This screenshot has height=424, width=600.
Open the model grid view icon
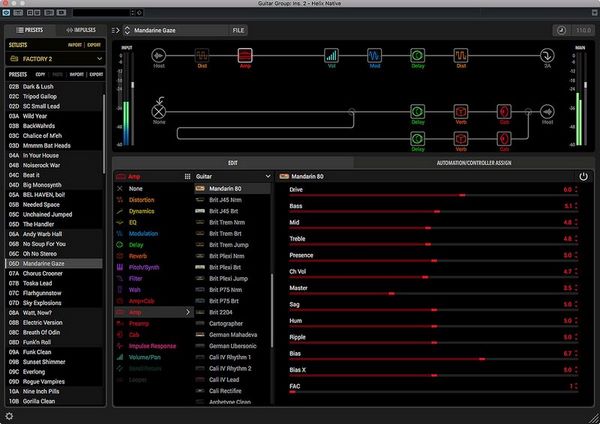188,176
